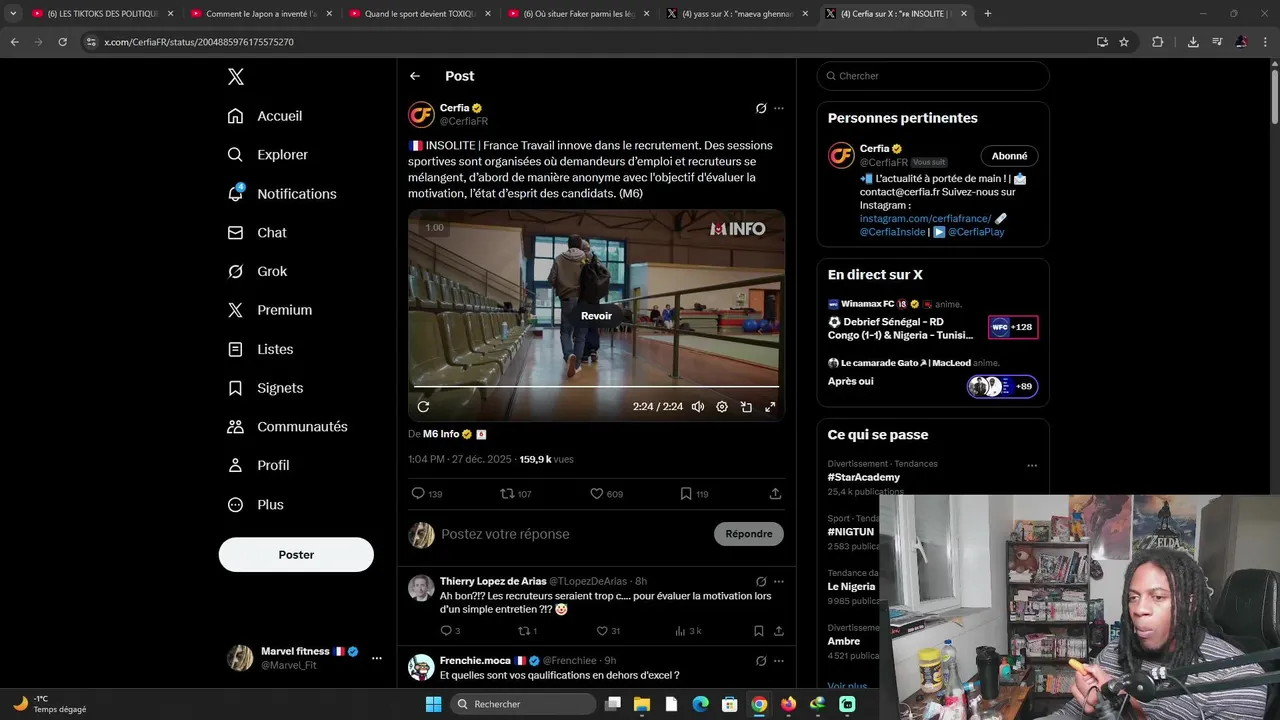Repost Thierry Lopez's reply

point(527,631)
